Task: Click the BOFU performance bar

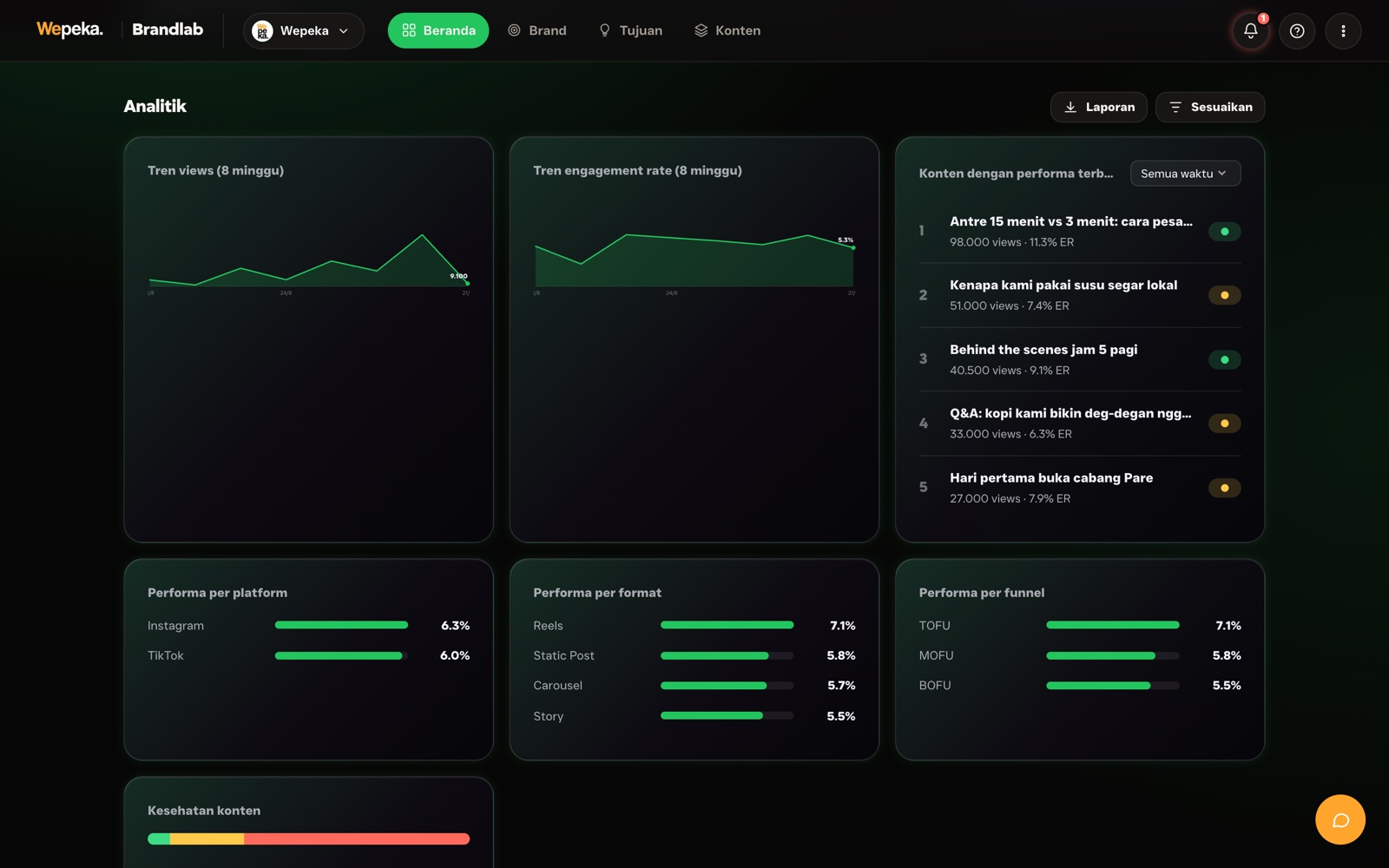Action: pyautogui.click(x=1113, y=685)
